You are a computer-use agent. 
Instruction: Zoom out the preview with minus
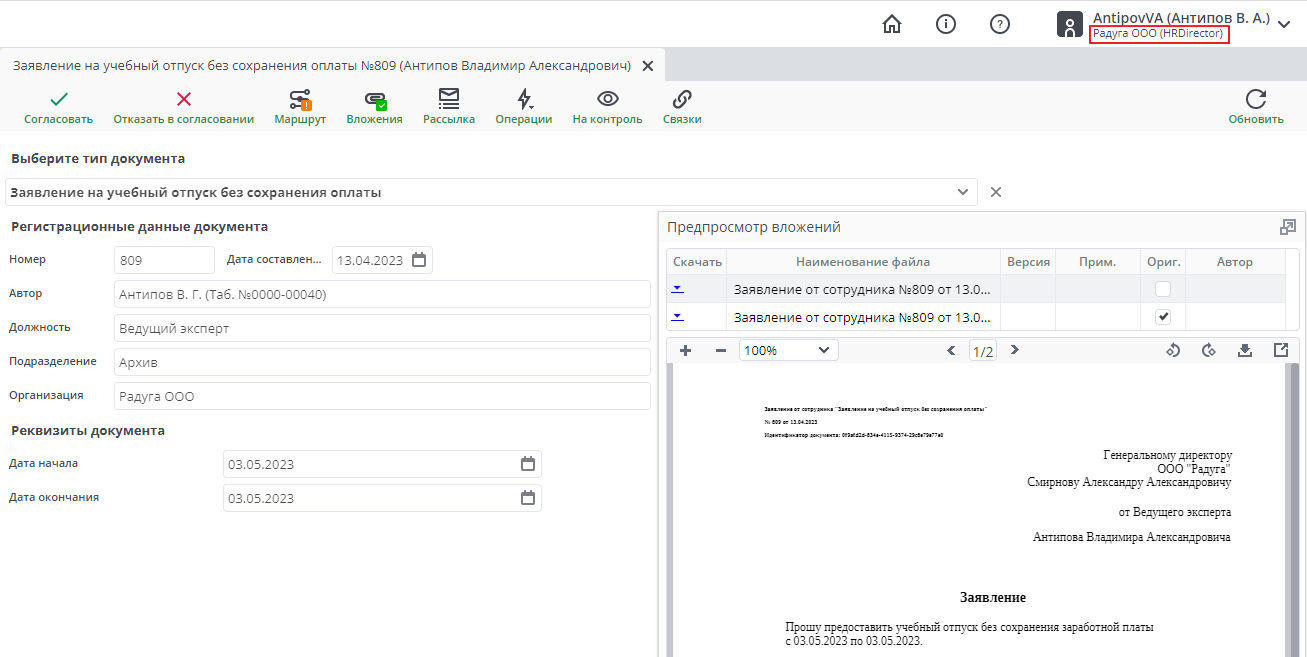pyautogui.click(x=721, y=350)
